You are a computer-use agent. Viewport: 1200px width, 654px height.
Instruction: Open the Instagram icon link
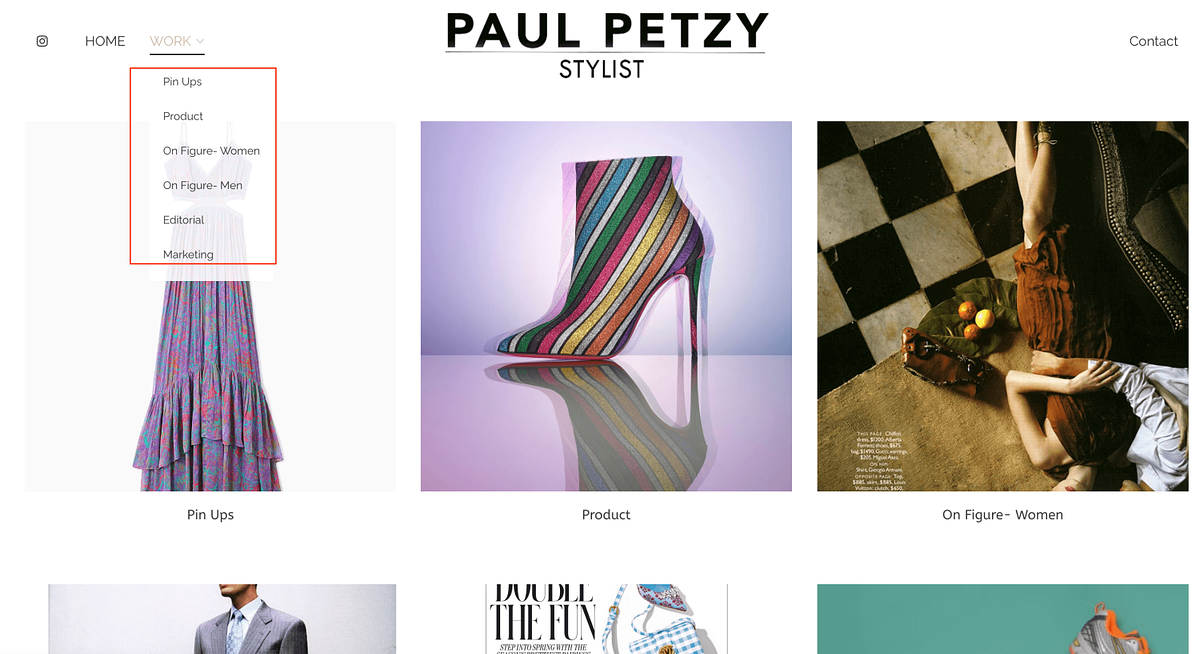click(42, 41)
